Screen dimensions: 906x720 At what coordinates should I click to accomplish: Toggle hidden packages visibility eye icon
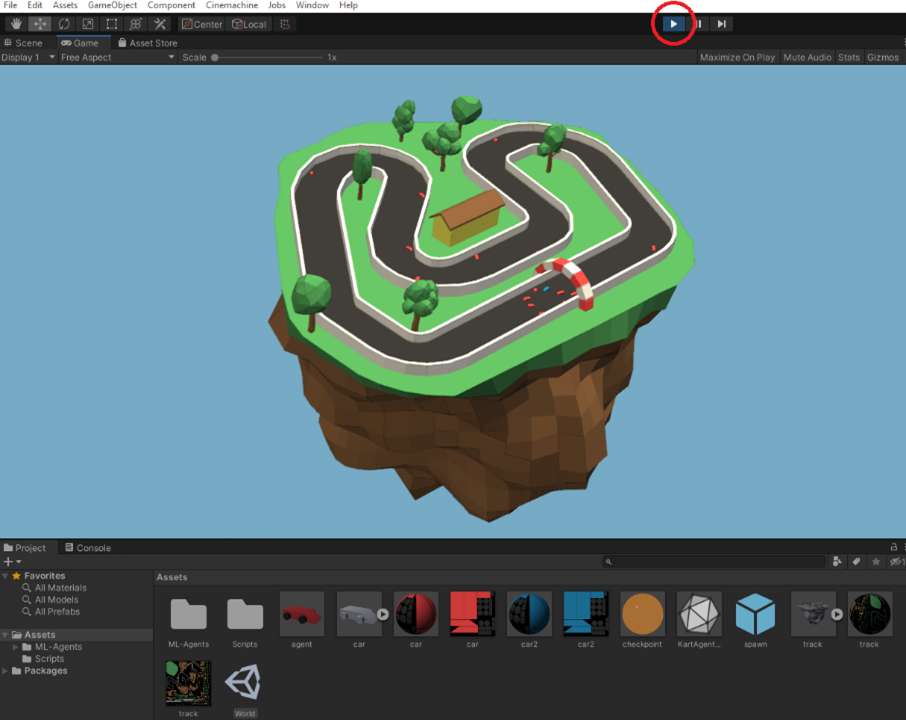pyautogui.click(x=897, y=561)
